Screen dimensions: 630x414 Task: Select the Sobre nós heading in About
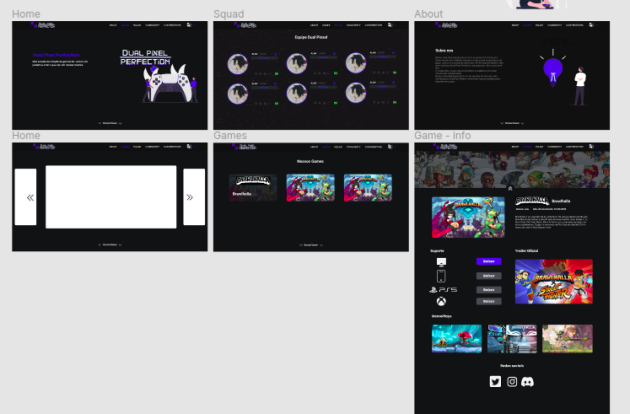[x=444, y=51]
